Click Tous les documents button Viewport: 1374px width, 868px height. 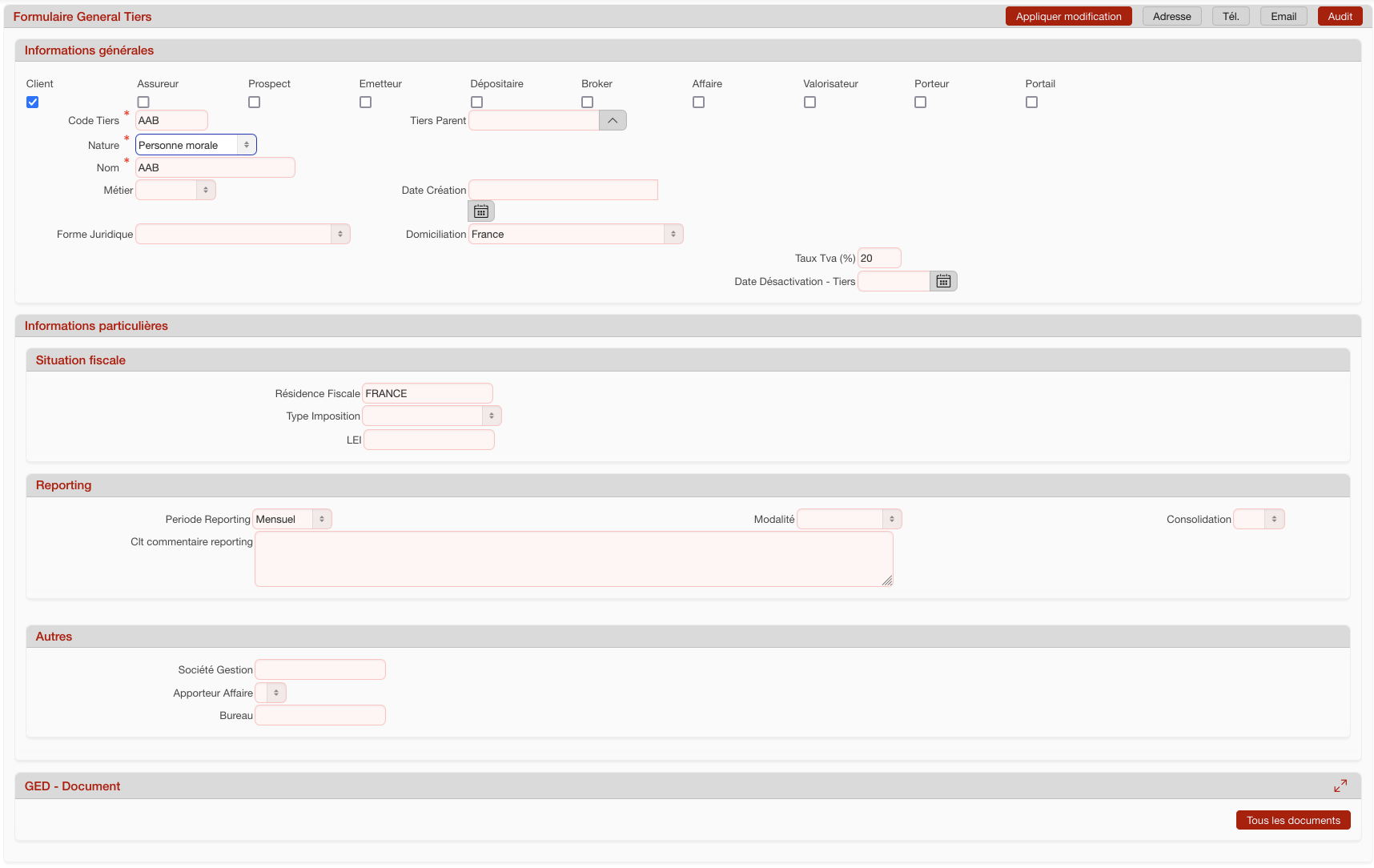(1292, 821)
